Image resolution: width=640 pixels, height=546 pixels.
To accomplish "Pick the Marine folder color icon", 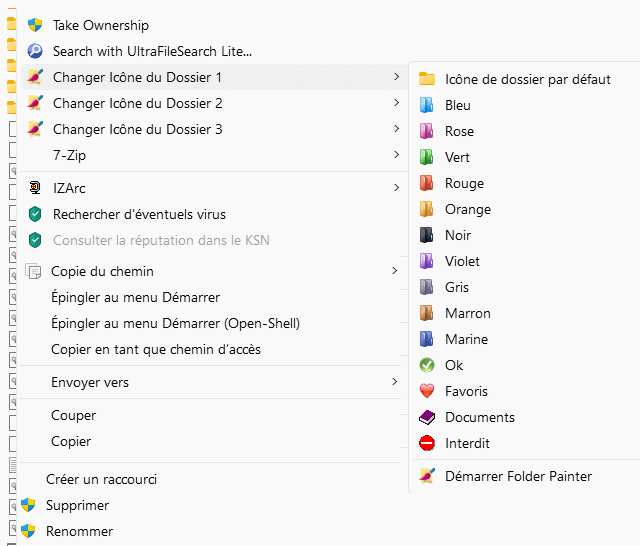I will tap(427, 340).
